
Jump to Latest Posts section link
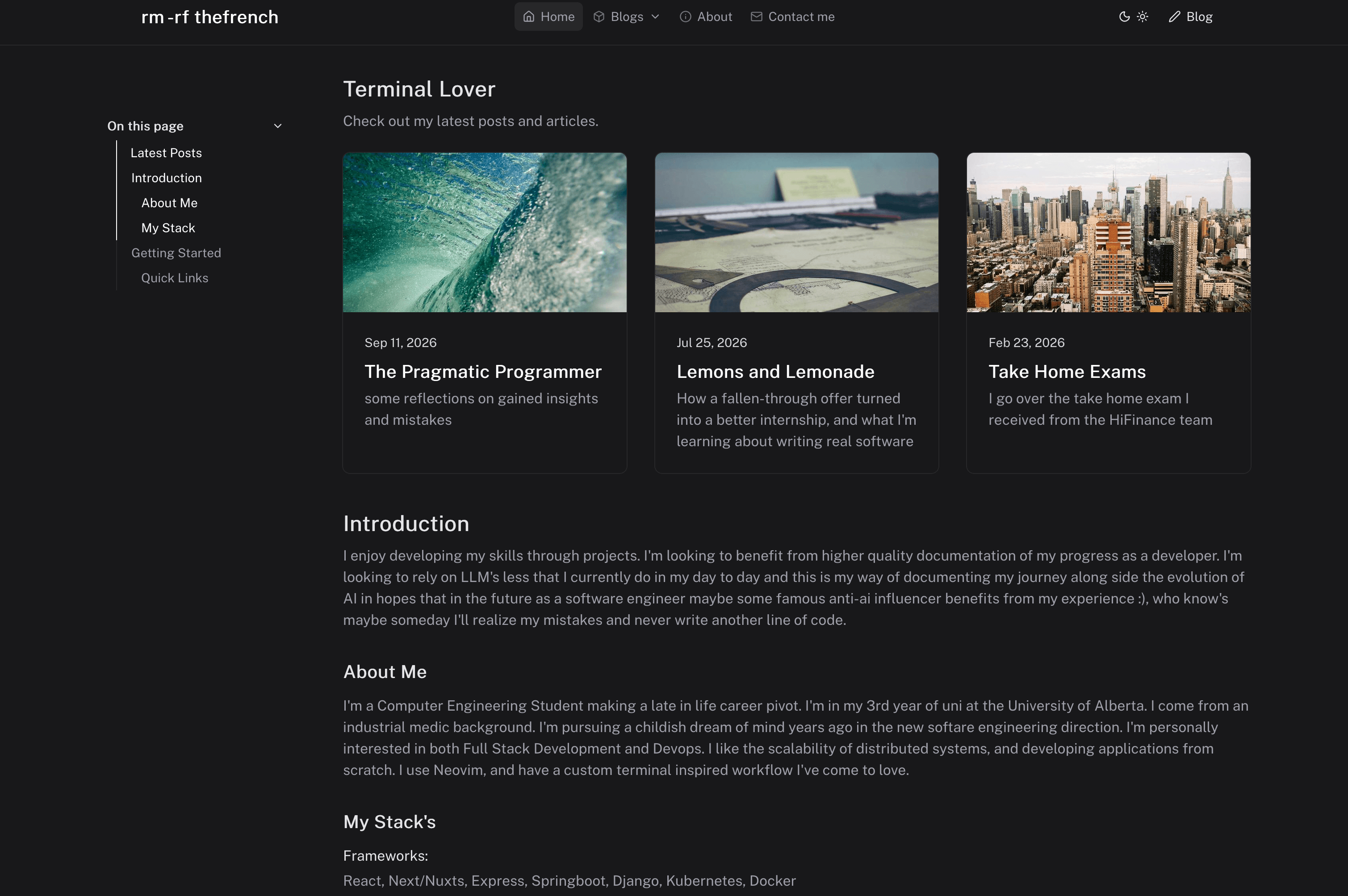click(x=166, y=153)
